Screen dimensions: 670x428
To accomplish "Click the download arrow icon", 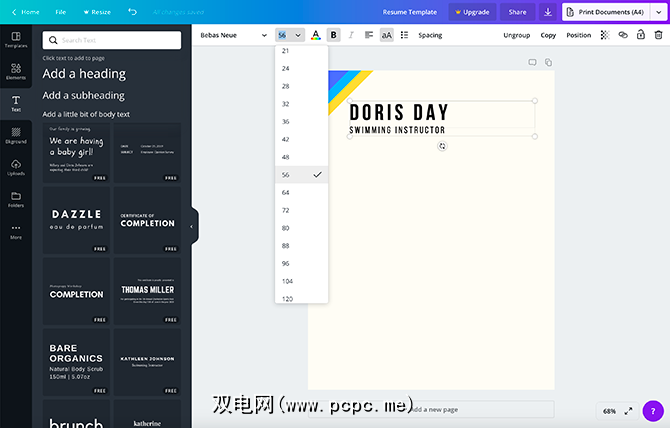I will (x=547, y=12).
